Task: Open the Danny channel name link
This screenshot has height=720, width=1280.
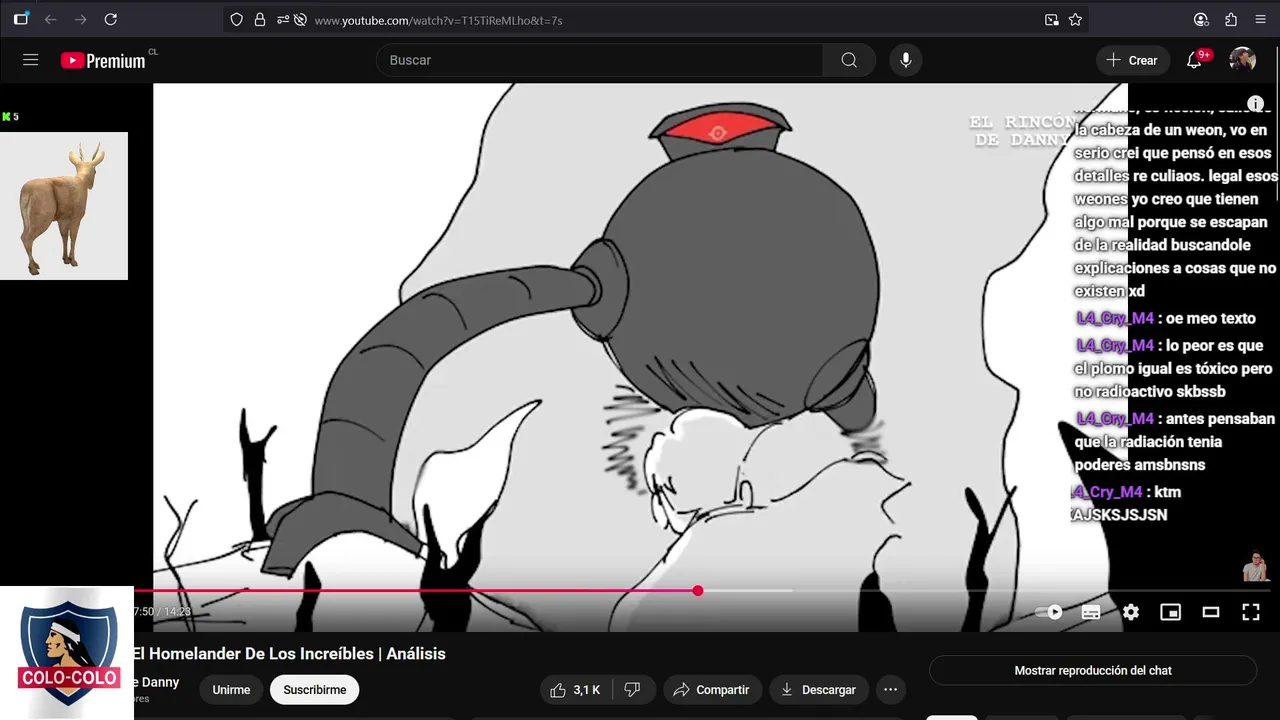Action: click(157, 682)
